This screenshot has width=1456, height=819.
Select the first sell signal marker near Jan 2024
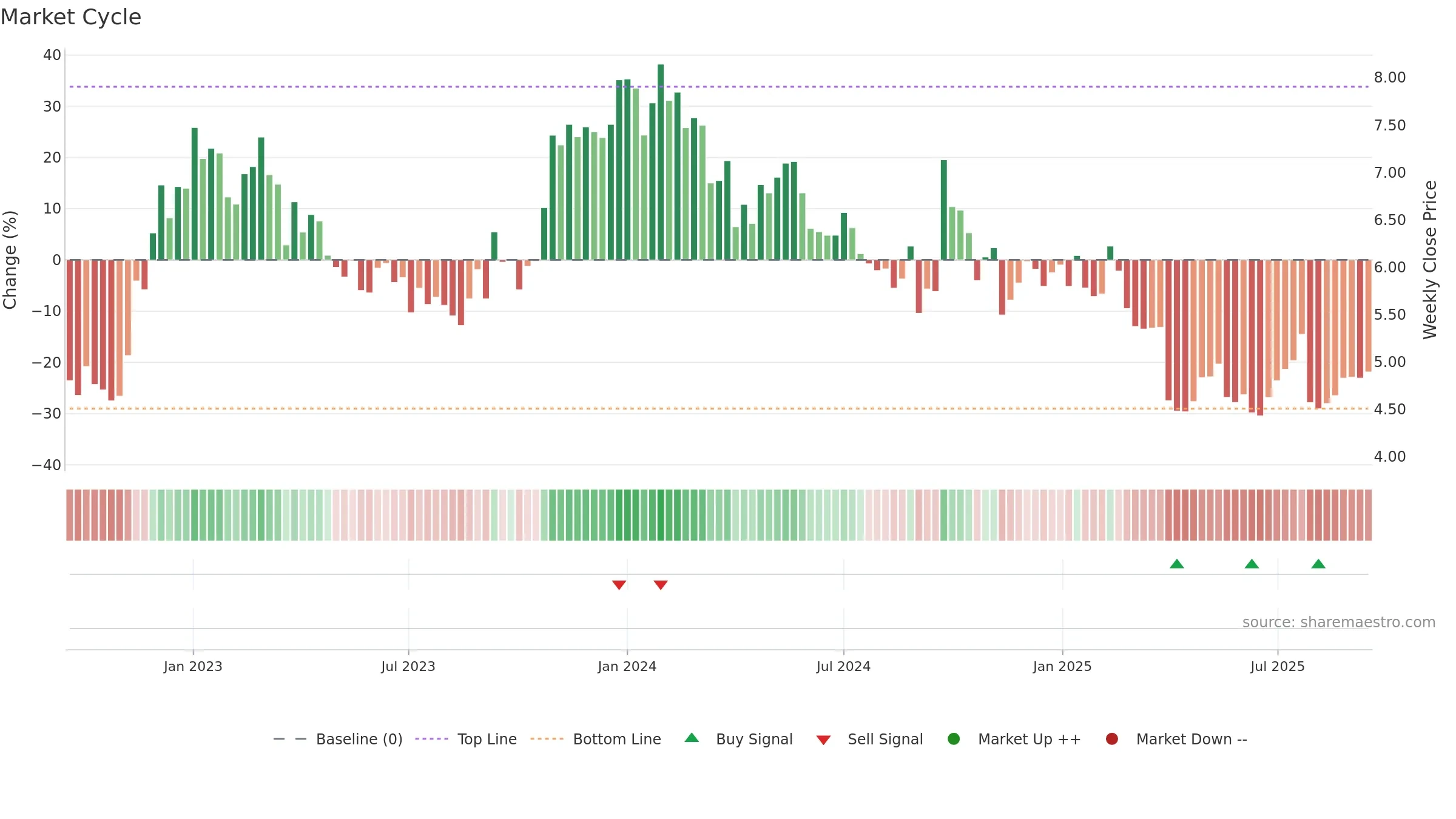point(619,585)
